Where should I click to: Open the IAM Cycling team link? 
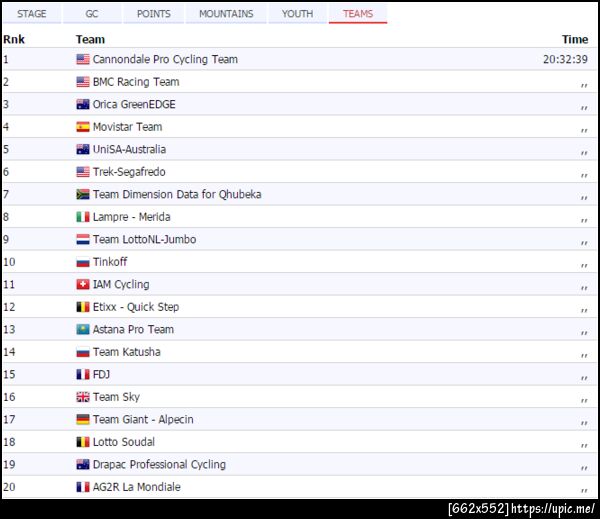click(121, 284)
